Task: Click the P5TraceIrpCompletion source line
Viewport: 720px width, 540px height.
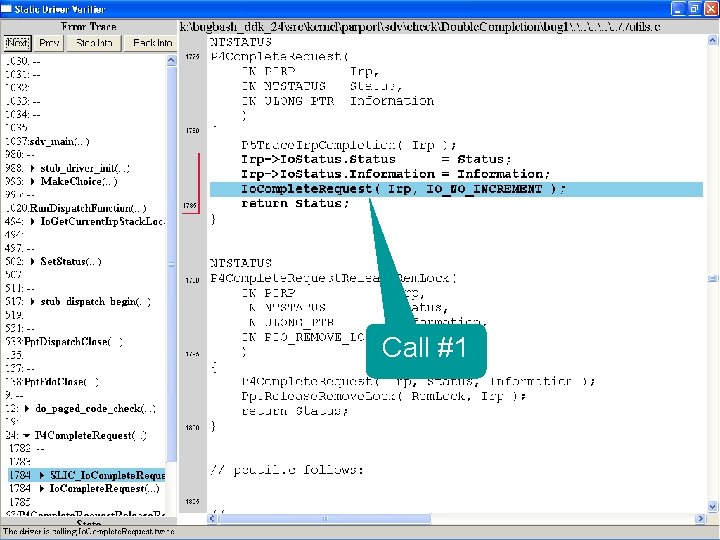Action: (349, 145)
